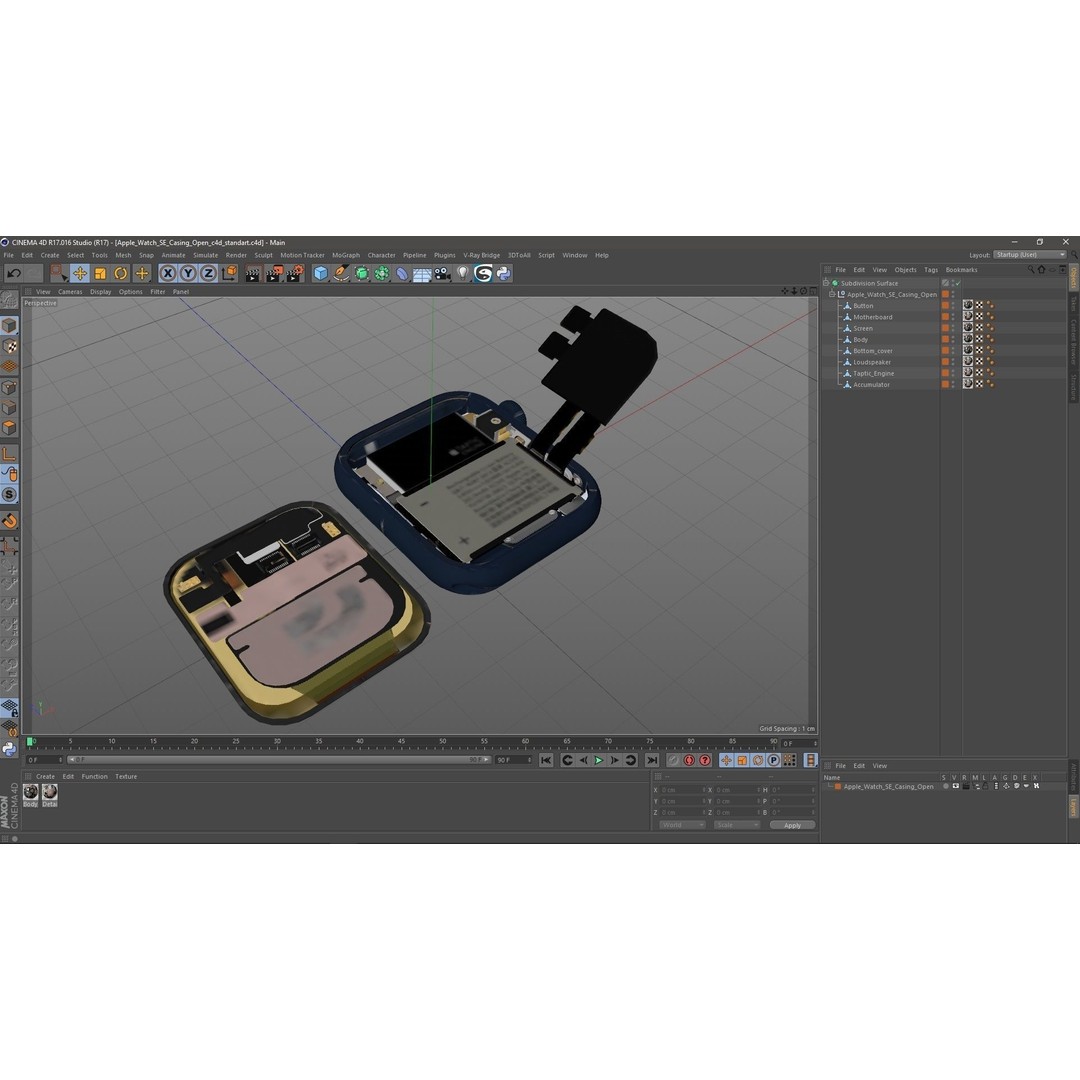1080x1080 pixels.
Task: Switch to Model mode in left palette
Action: pos(9,326)
